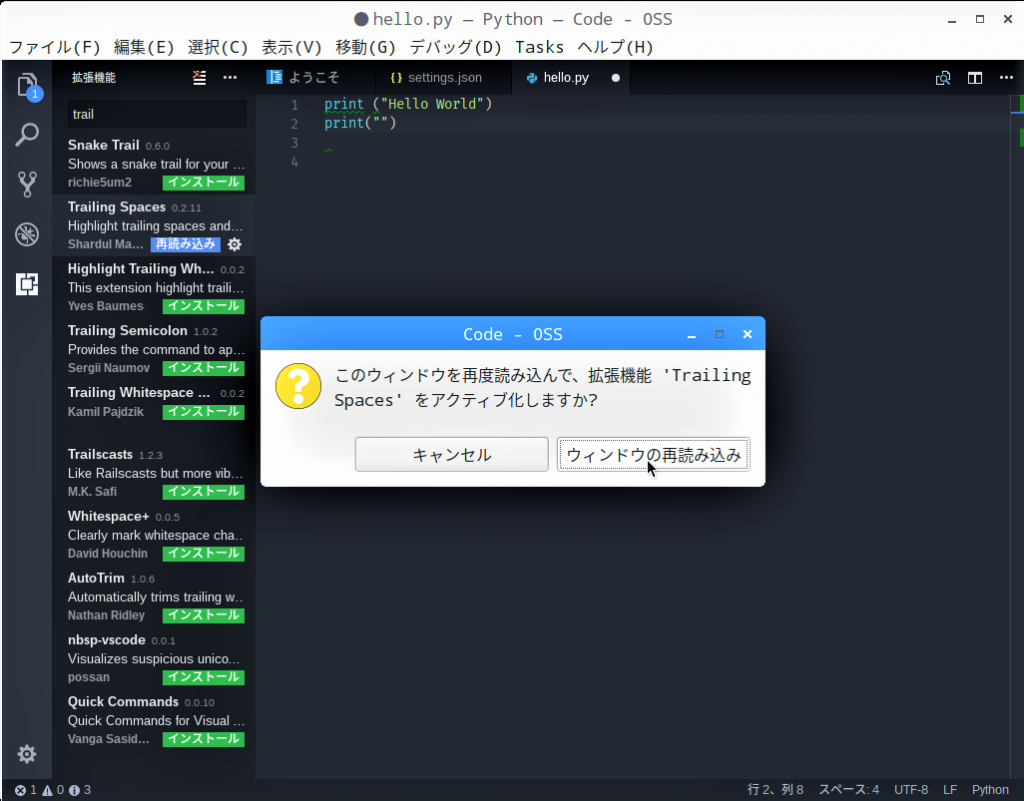The height and width of the screenshot is (801, 1024).
Task: Click キャンセル button in dialog
Action: (x=451, y=454)
